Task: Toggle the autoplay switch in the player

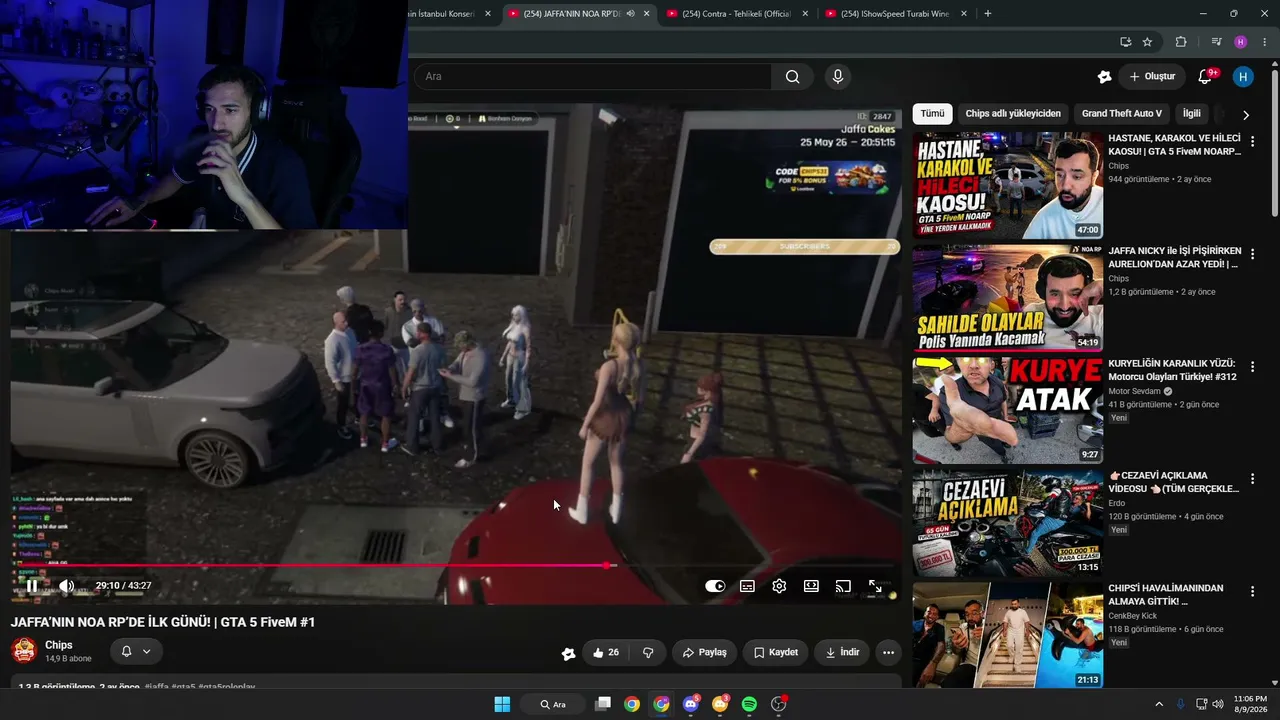Action: (x=715, y=586)
